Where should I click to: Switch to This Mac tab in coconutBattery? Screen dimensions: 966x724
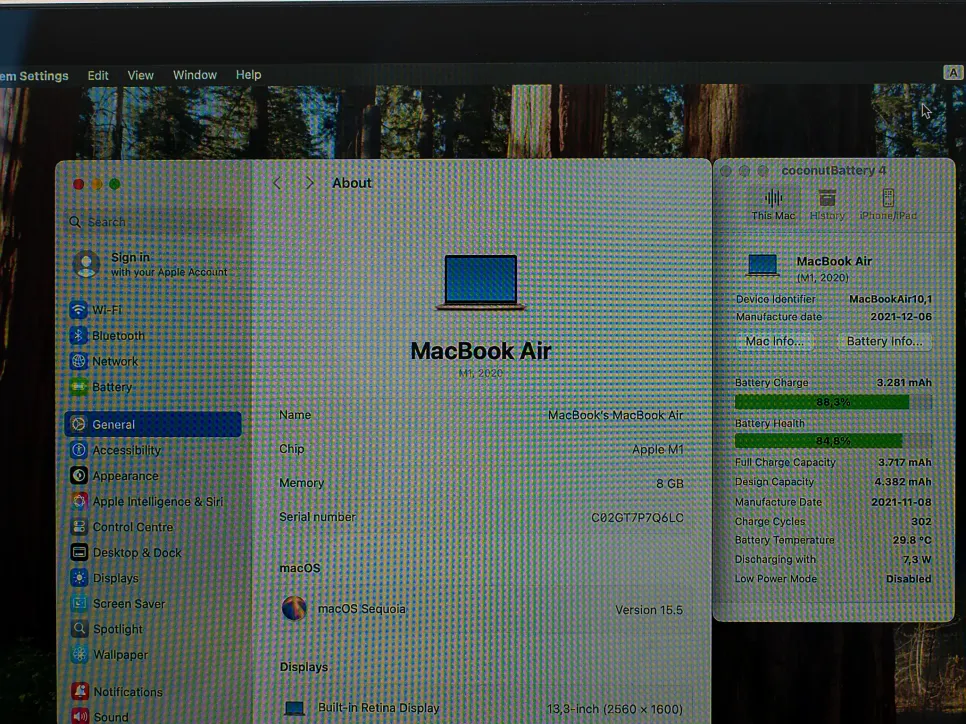773,205
